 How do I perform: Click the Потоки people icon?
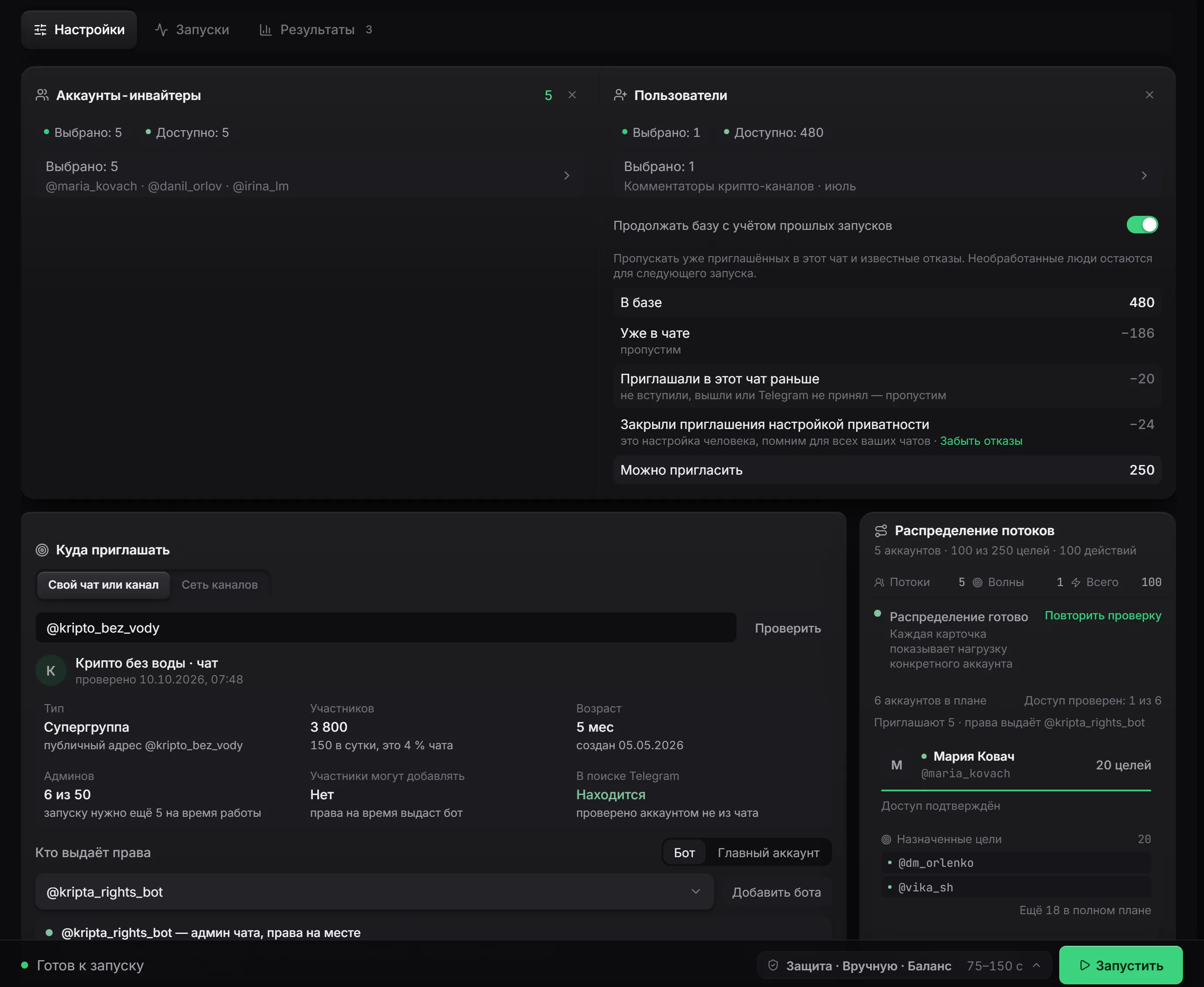click(879, 582)
